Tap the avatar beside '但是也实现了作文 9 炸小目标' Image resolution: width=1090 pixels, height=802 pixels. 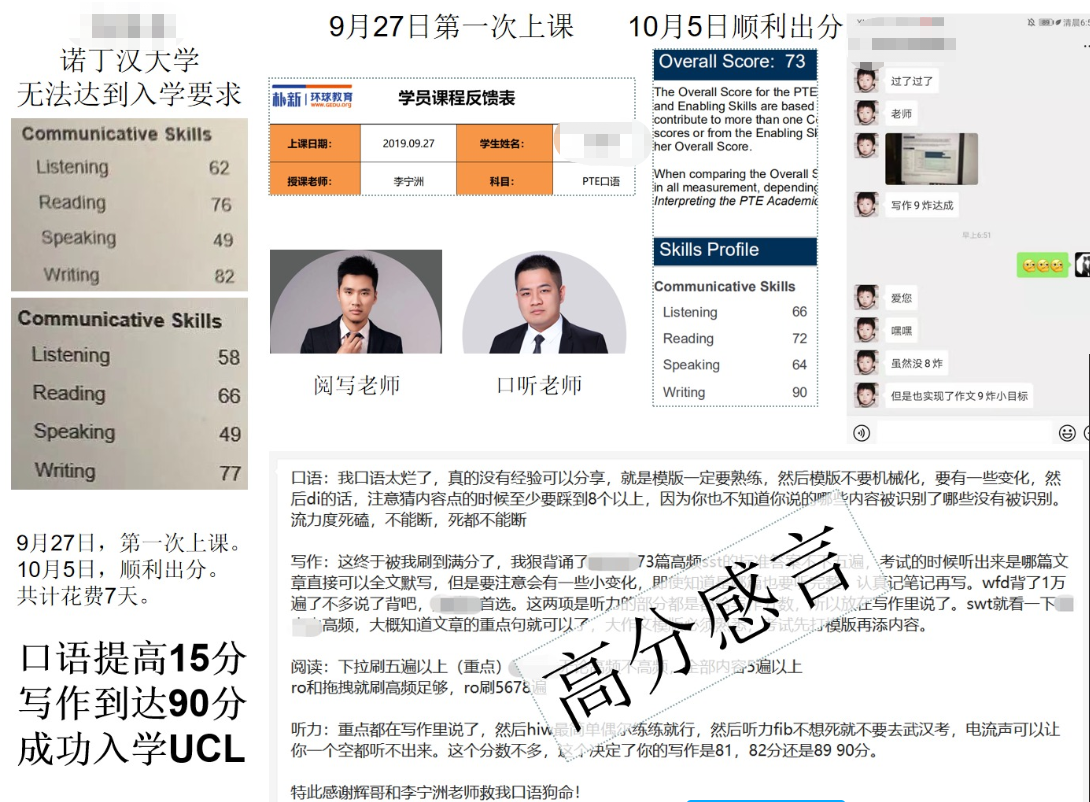tap(865, 395)
